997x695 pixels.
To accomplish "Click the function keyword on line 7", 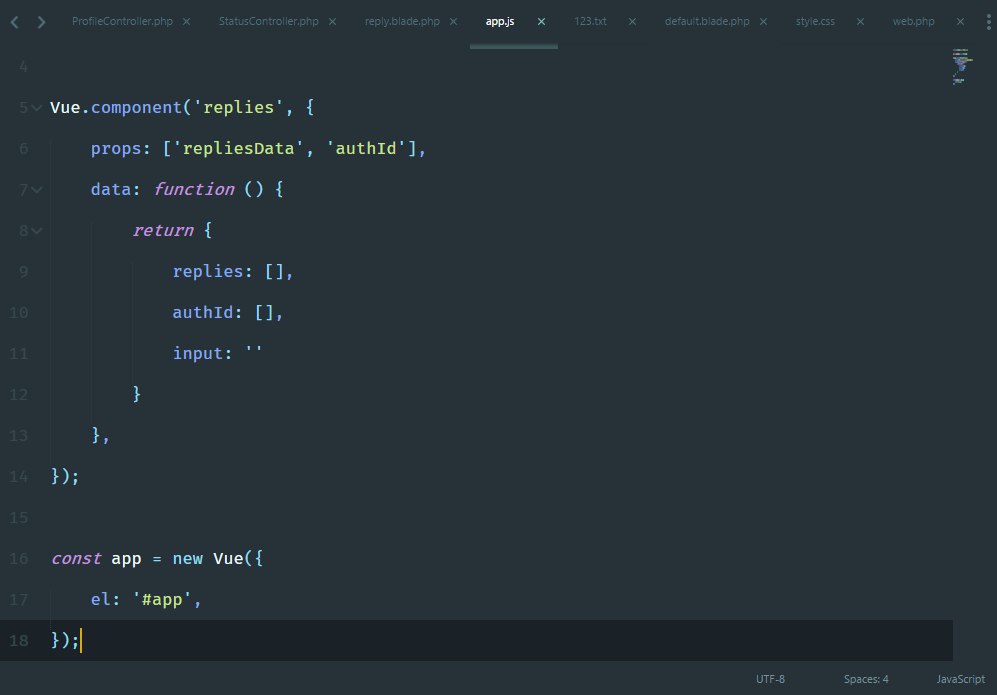I will pos(194,189).
